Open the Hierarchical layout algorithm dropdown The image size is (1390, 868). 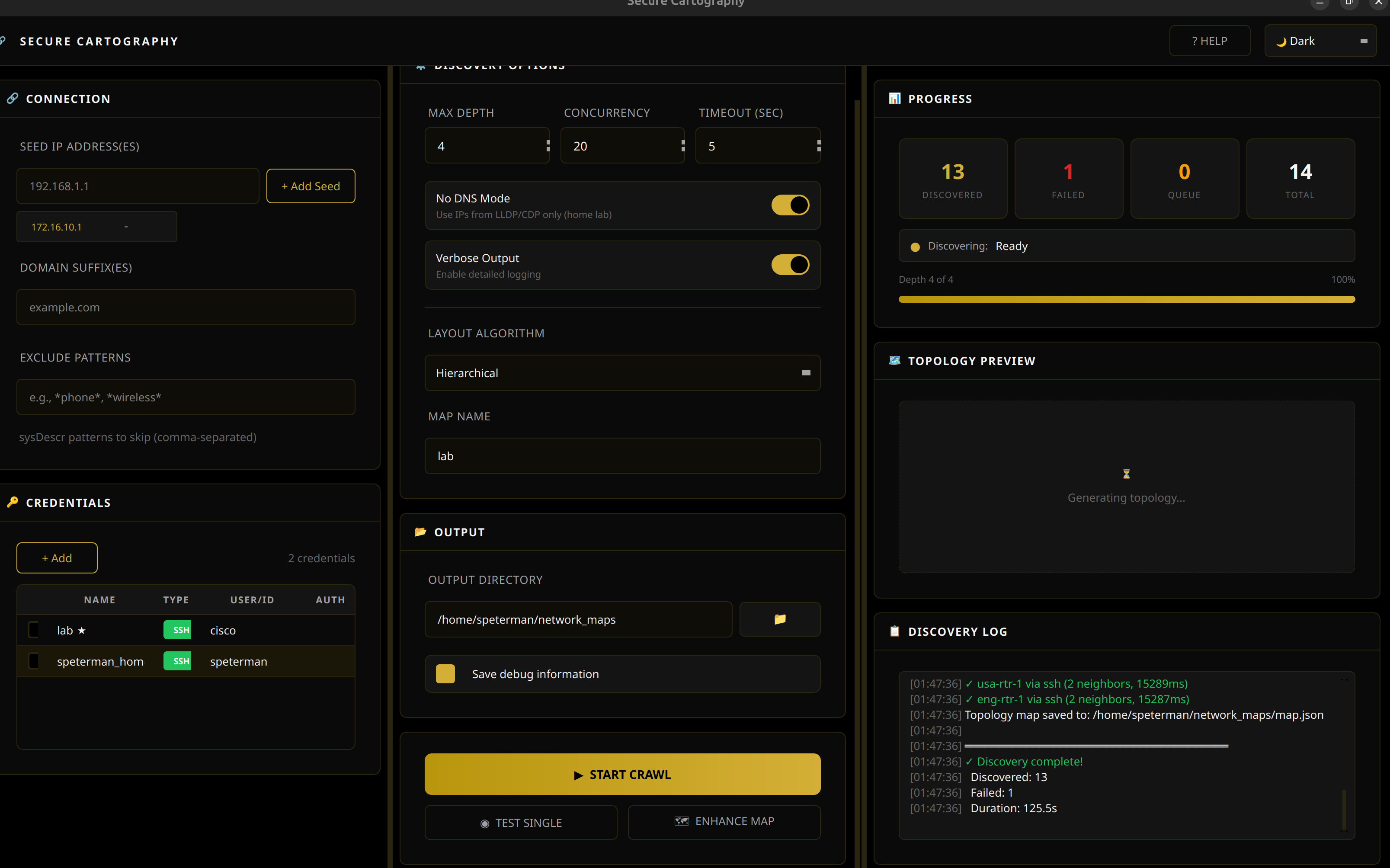click(622, 373)
